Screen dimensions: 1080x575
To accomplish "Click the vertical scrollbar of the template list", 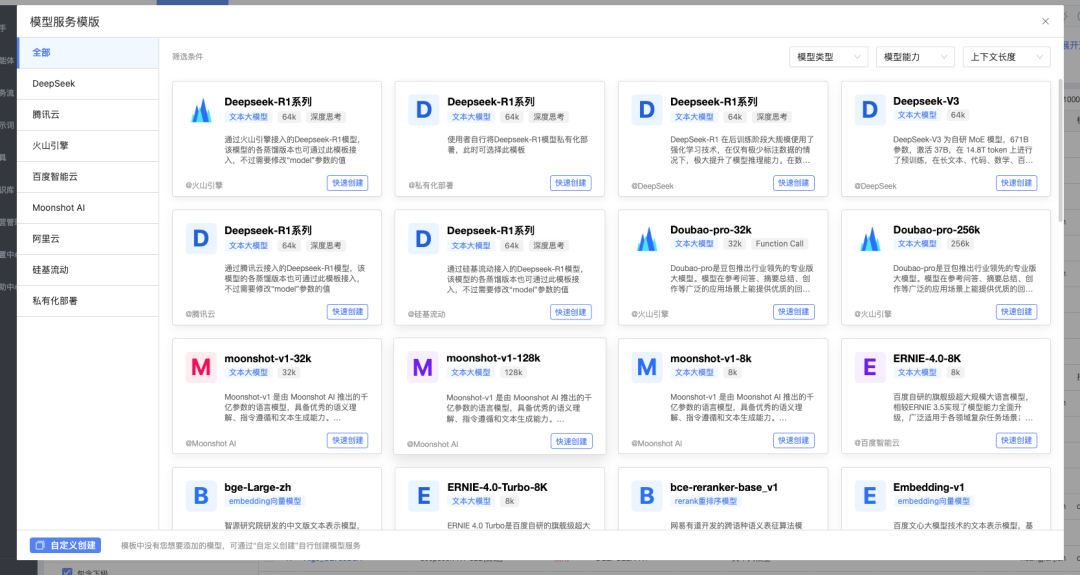I will tap(1060, 150).
